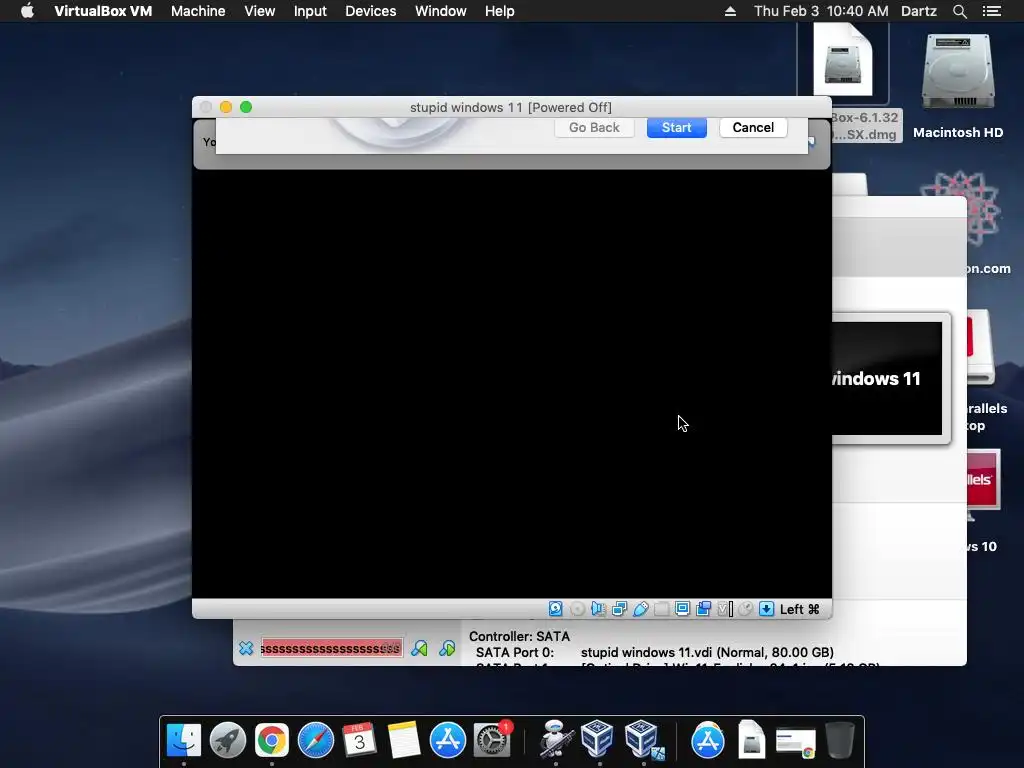
Task: Click the VM window yellow minimize button
Action: pyautogui.click(x=226, y=107)
